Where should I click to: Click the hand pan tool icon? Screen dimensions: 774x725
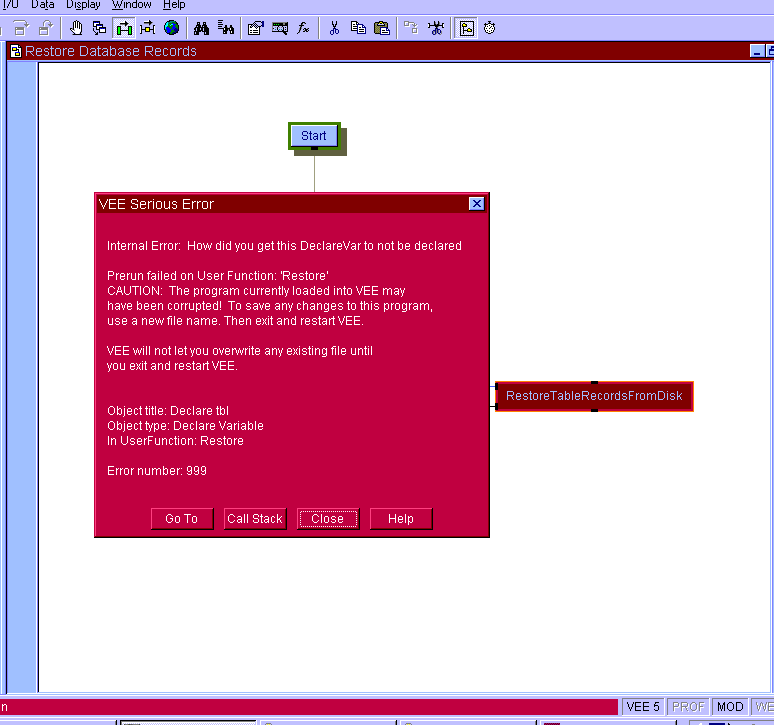pyautogui.click(x=76, y=28)
